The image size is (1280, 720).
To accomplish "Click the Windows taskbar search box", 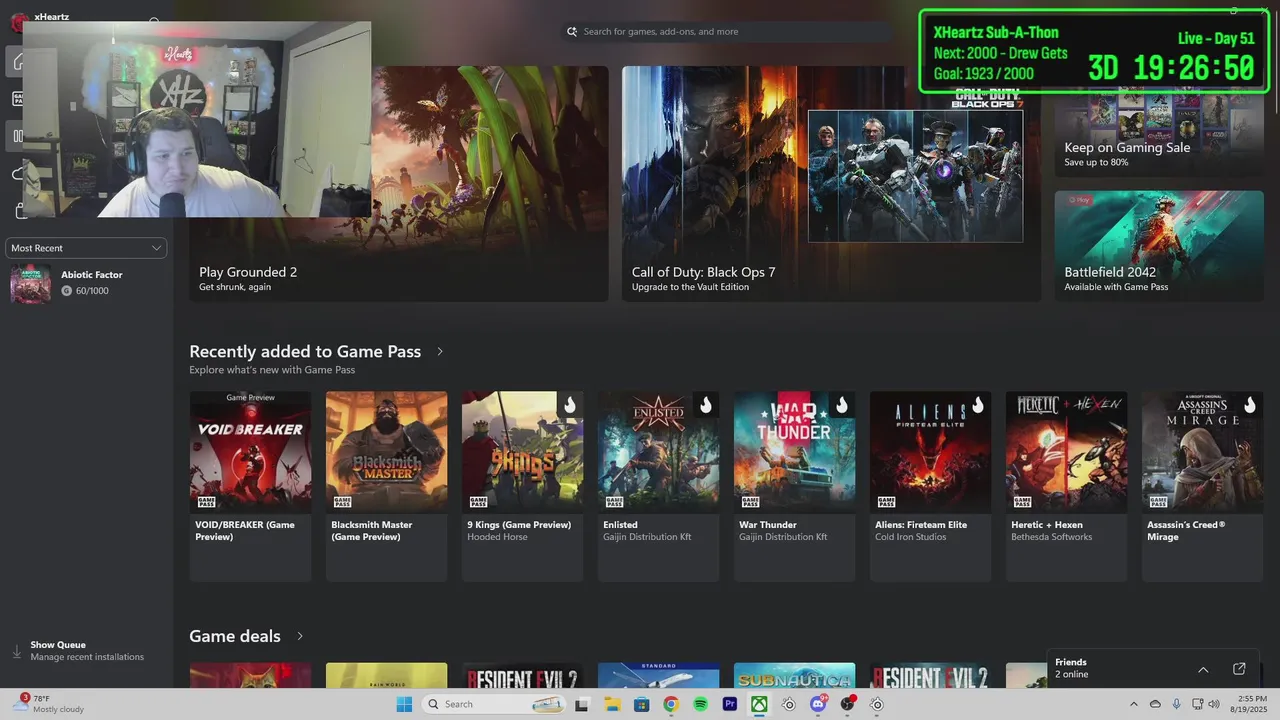I will click(x=491, y=704).
